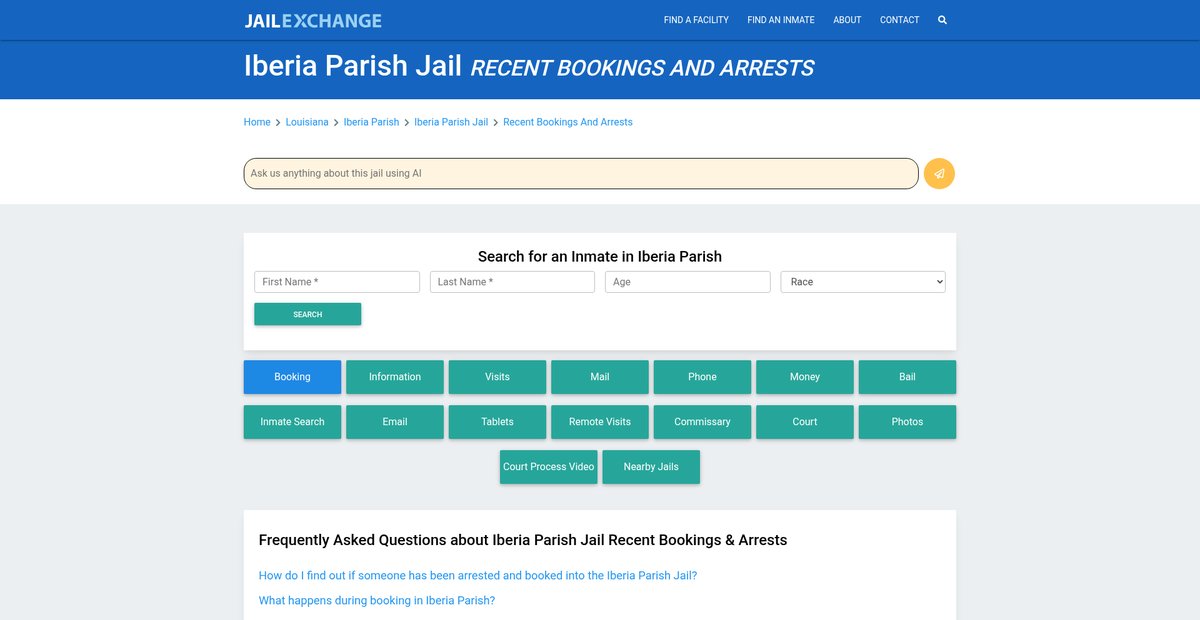Focus the First Name input field
The image size is (1200, 620).
click(337, 282)
